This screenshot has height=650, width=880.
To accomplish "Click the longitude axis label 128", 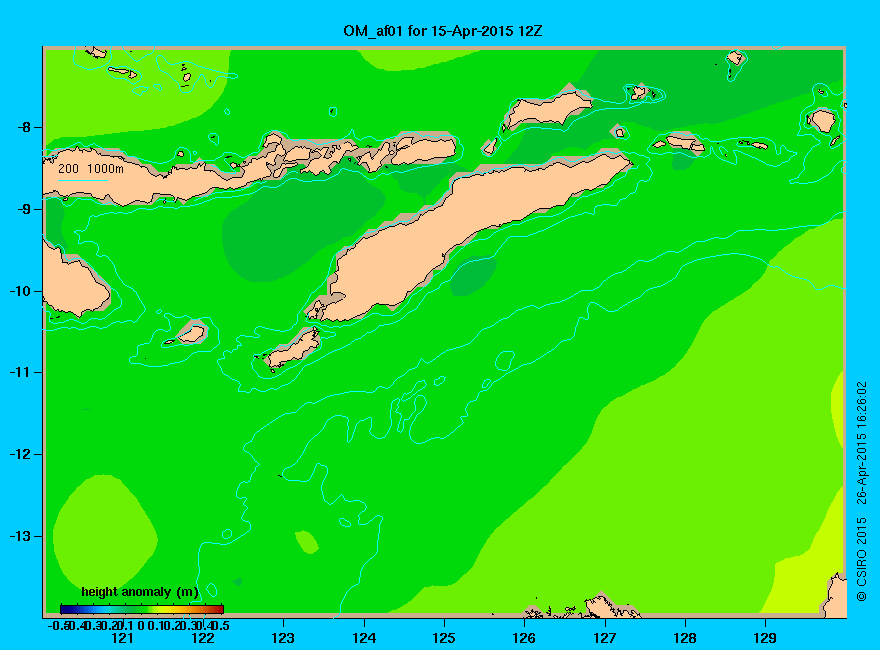I will [x=685, y=638].
